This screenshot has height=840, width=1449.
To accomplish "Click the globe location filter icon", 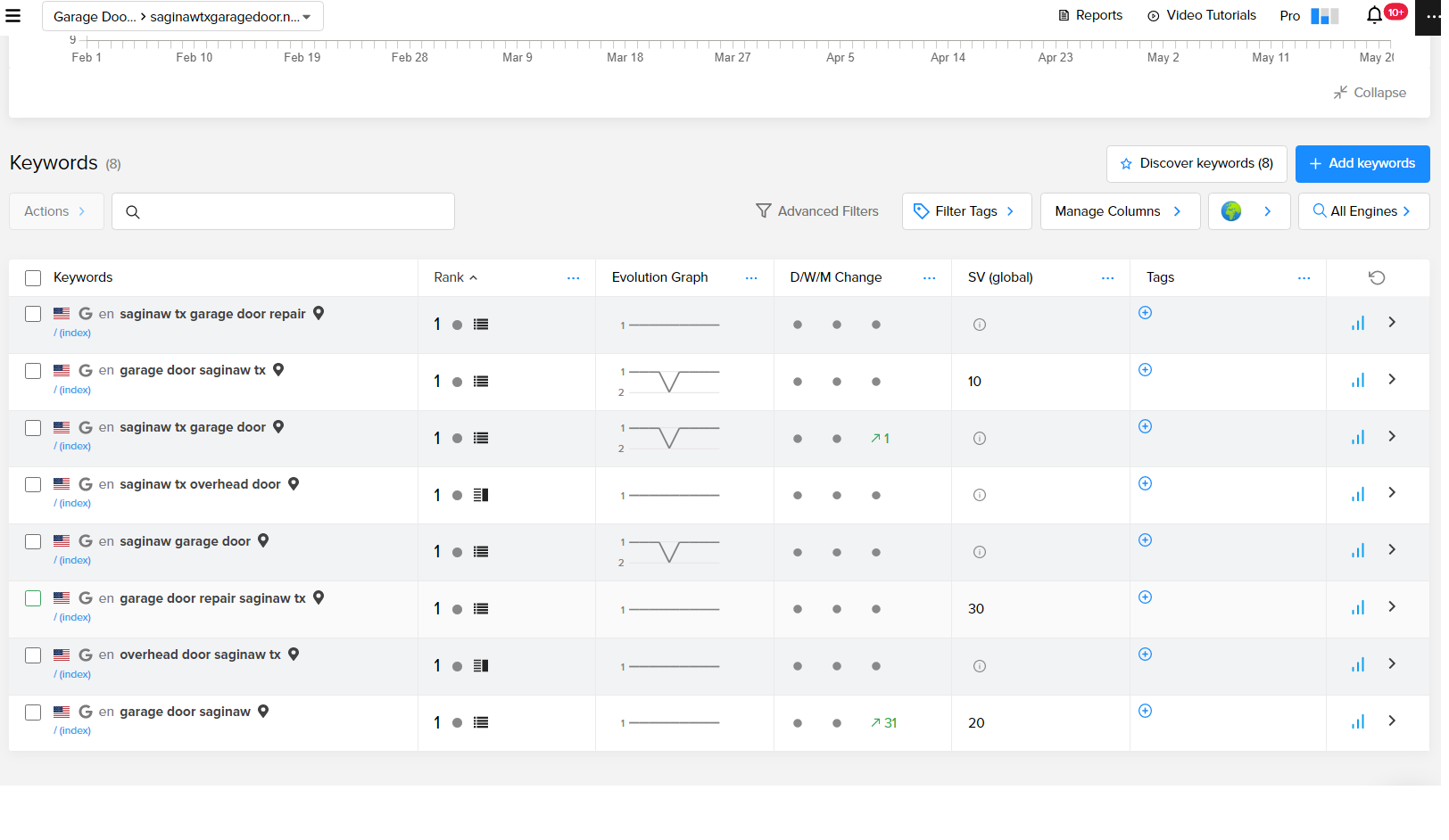I will coord(1231,211).
